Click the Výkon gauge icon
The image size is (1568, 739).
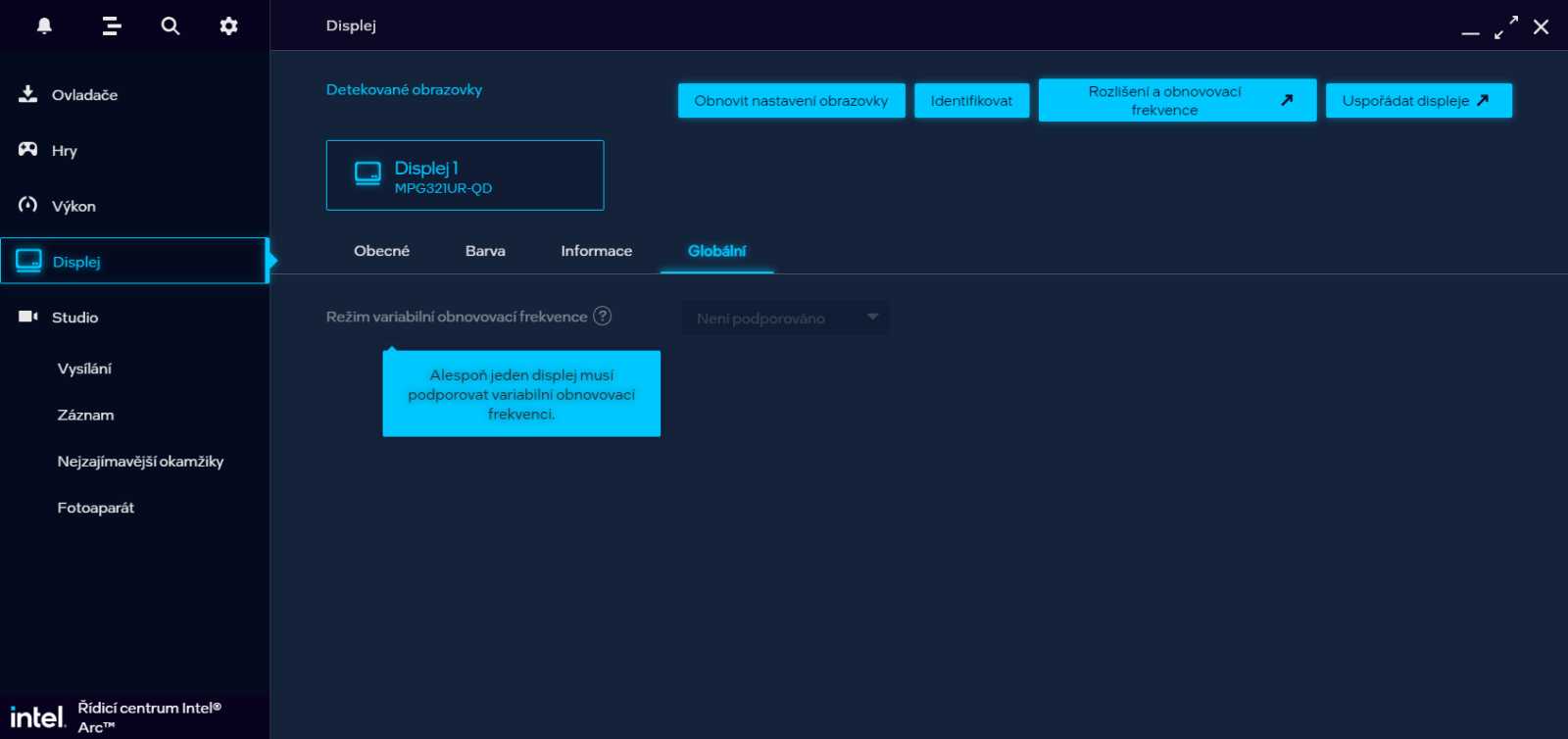[x=27, y=205]
